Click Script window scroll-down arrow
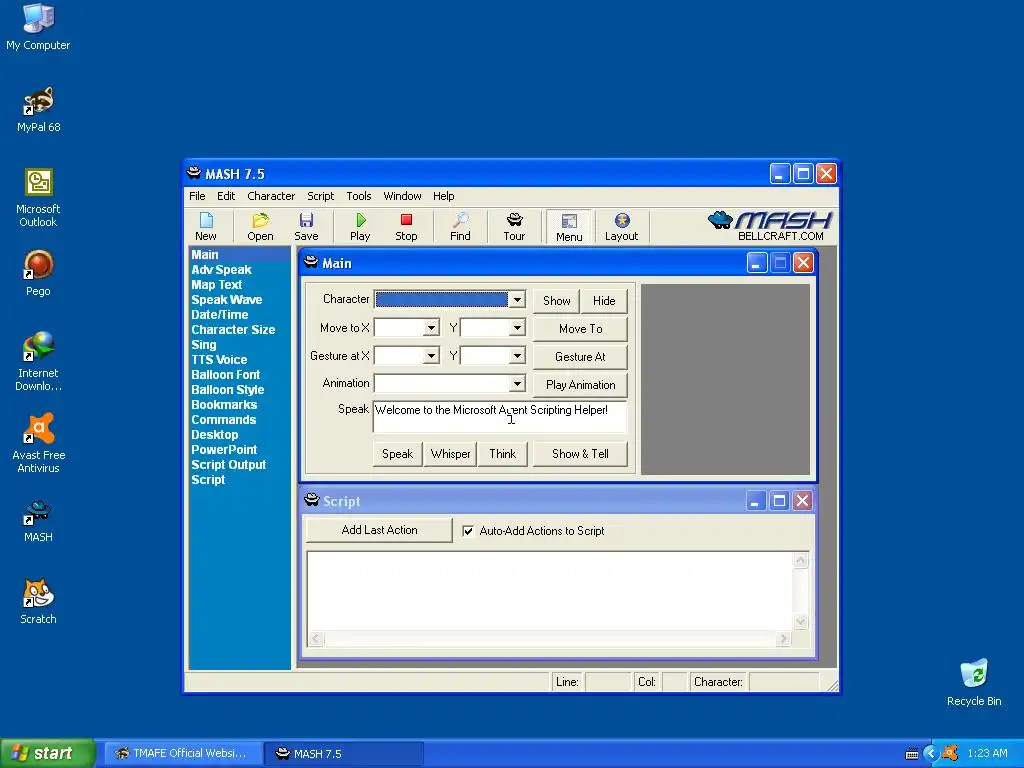The height and width of the screenshot is (768, 1024). [x=801, y=622]
